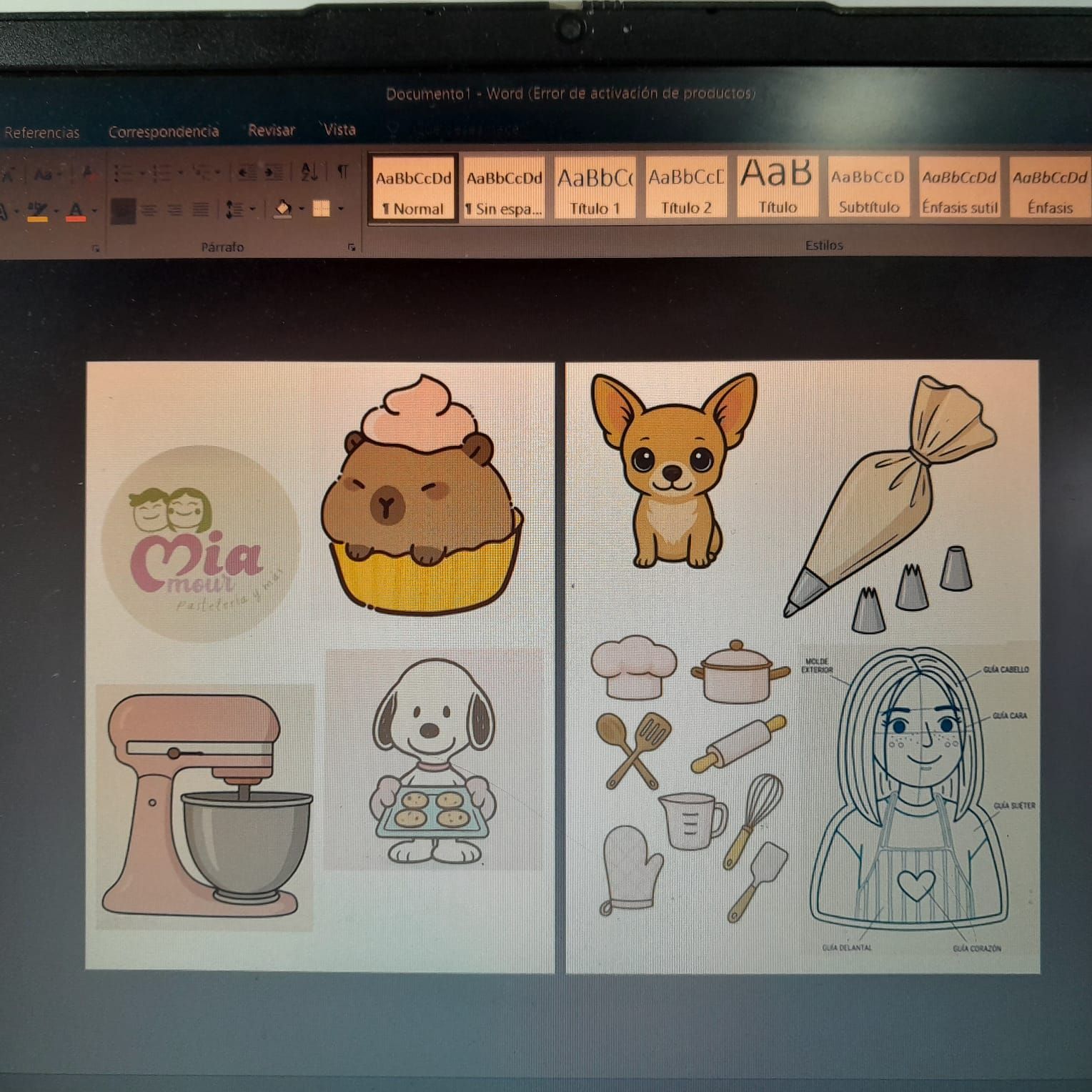The height and width of the screenshot is (1092, 1092).
Task: Open the Revisar tab
Action: (272, 130)
